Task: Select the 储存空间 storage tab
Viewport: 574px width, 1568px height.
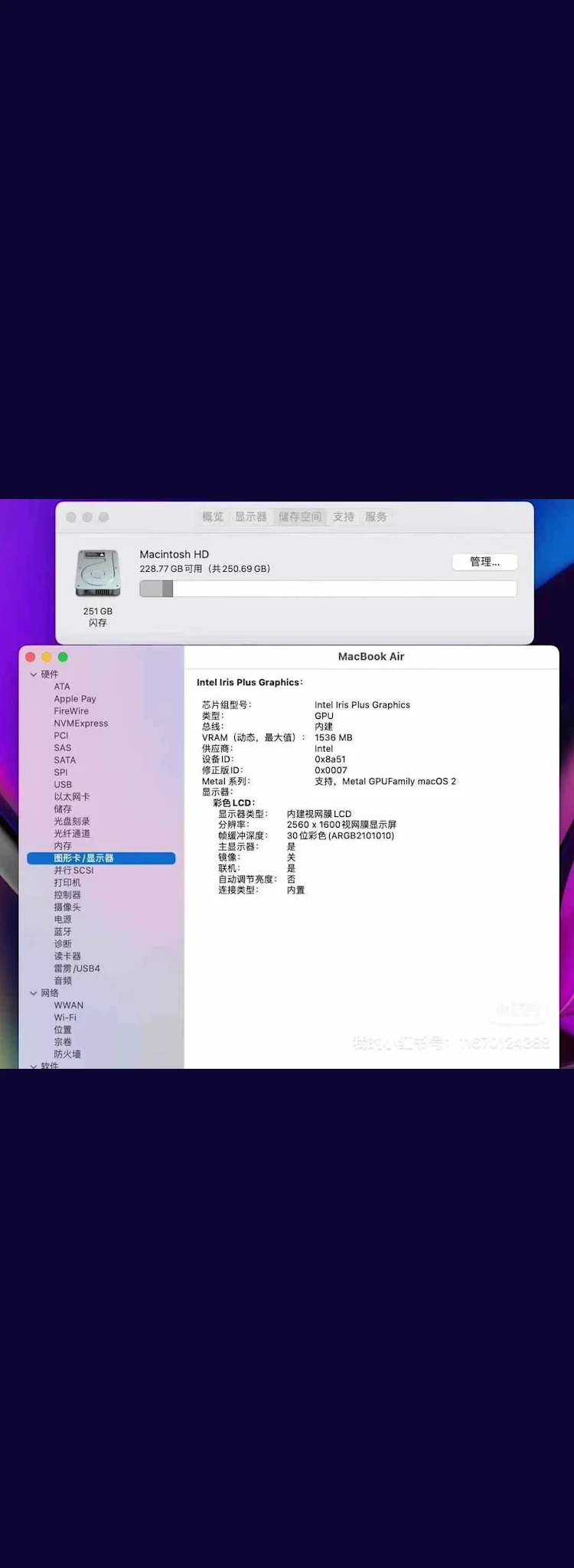Action: click(300, 517)
